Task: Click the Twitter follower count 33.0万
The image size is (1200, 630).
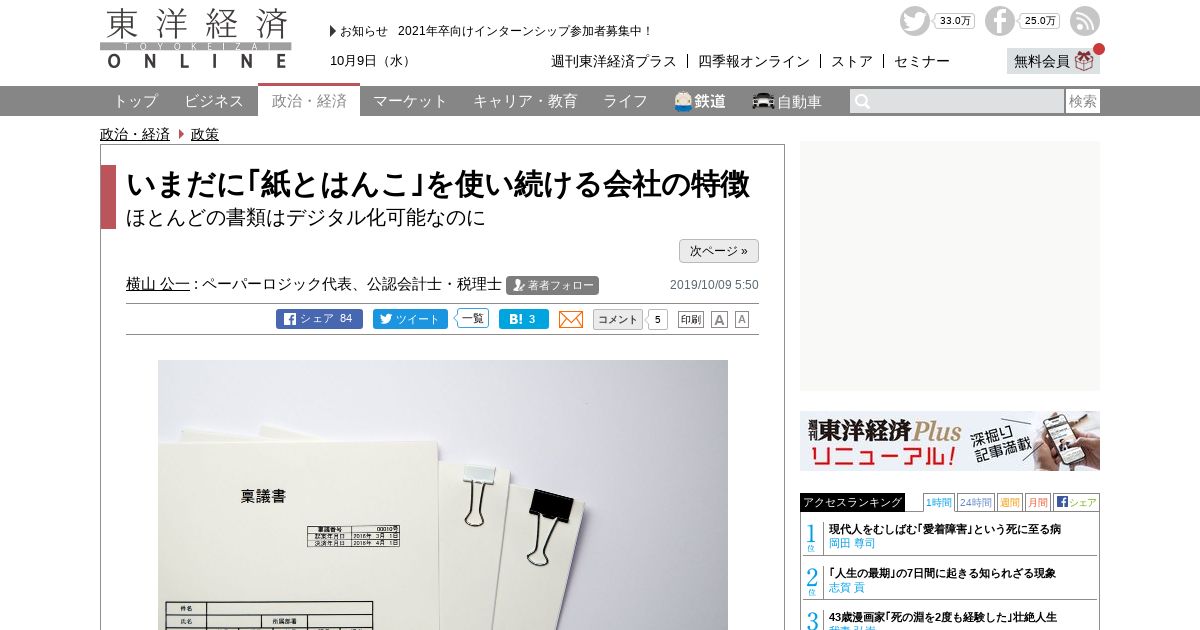Action: point(954,21)
